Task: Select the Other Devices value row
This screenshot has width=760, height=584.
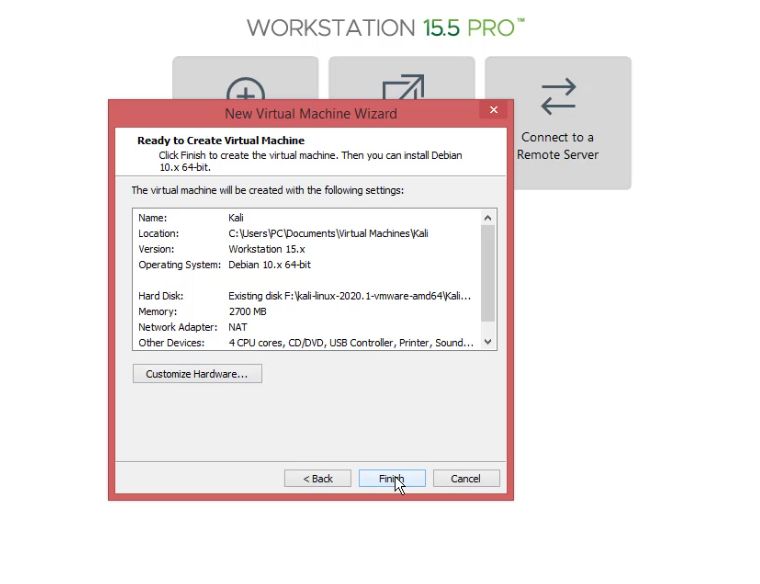Action: (351, 343)
